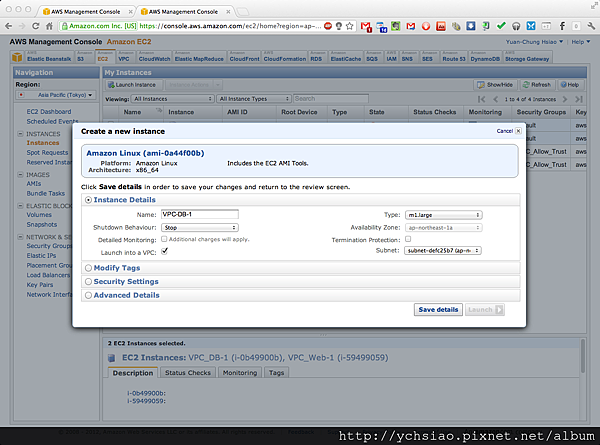The image size is (600, 445).
Task: Open the Volumes navigation link
Action: pyautogui.click(x=39, y=215)
